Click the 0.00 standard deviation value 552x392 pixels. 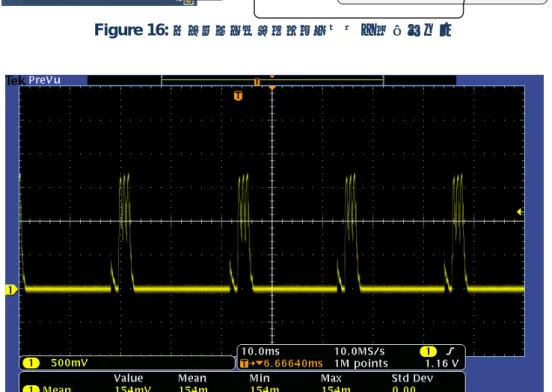404,389
